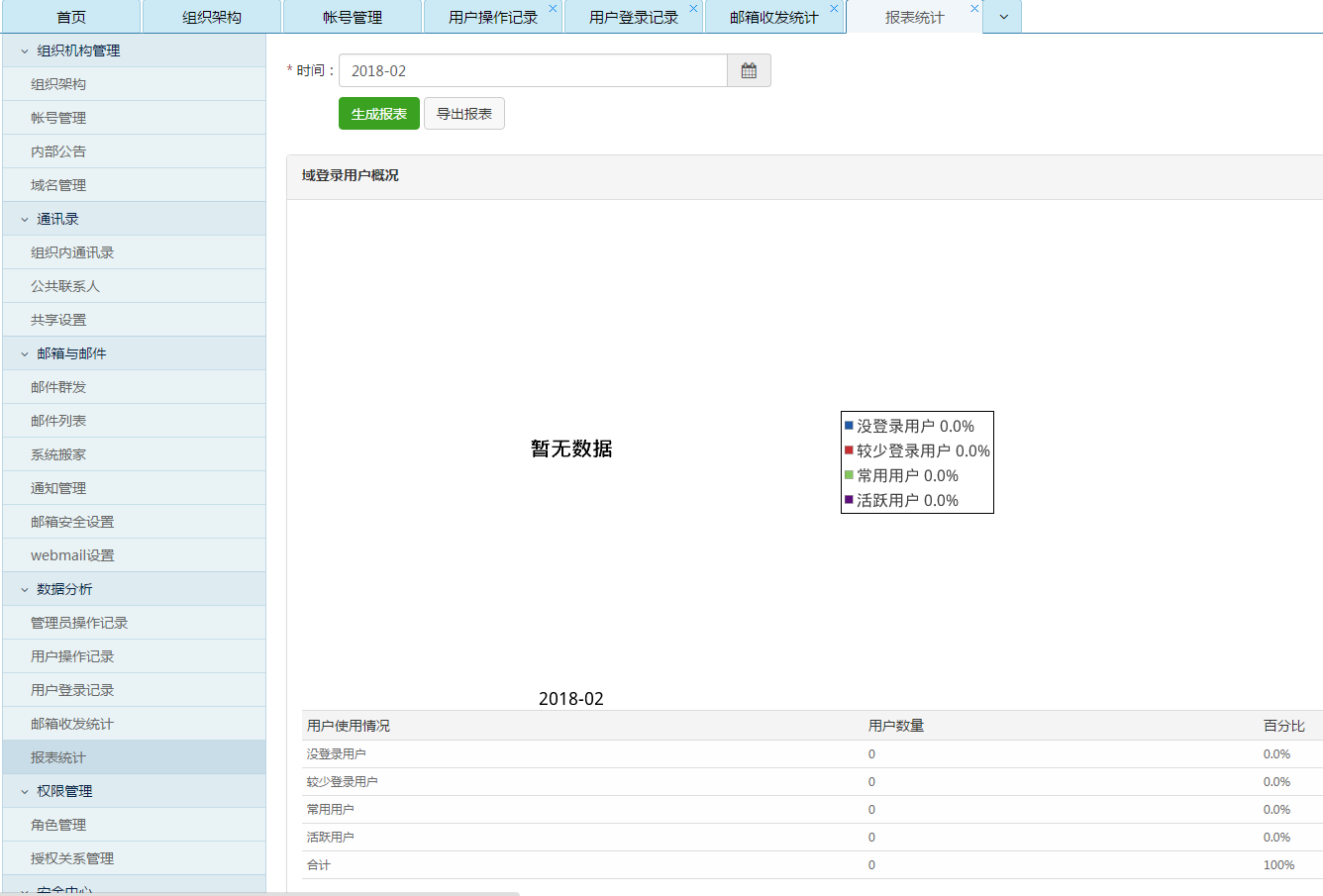Switch to the 用户操作记录 tab

click(493, 17)
